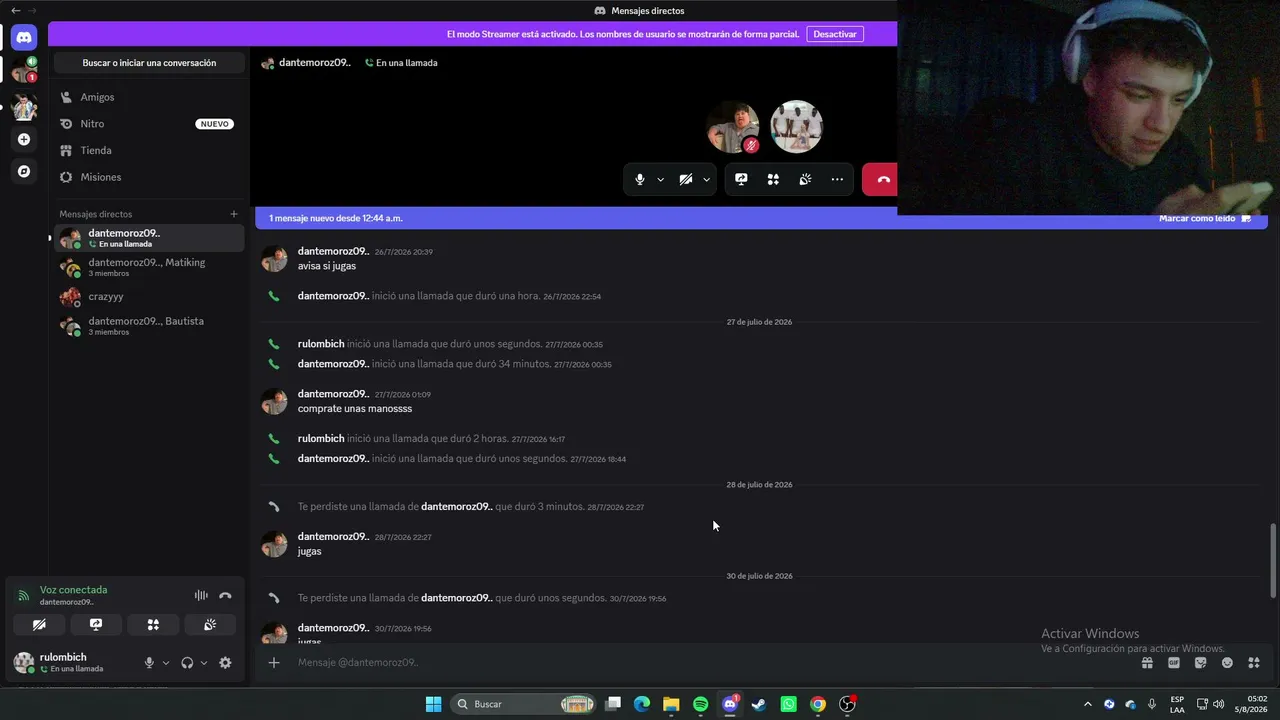Viewport: 1280px width, 720px height.
Task: Open the Nitro page
Action: (149, 124)
